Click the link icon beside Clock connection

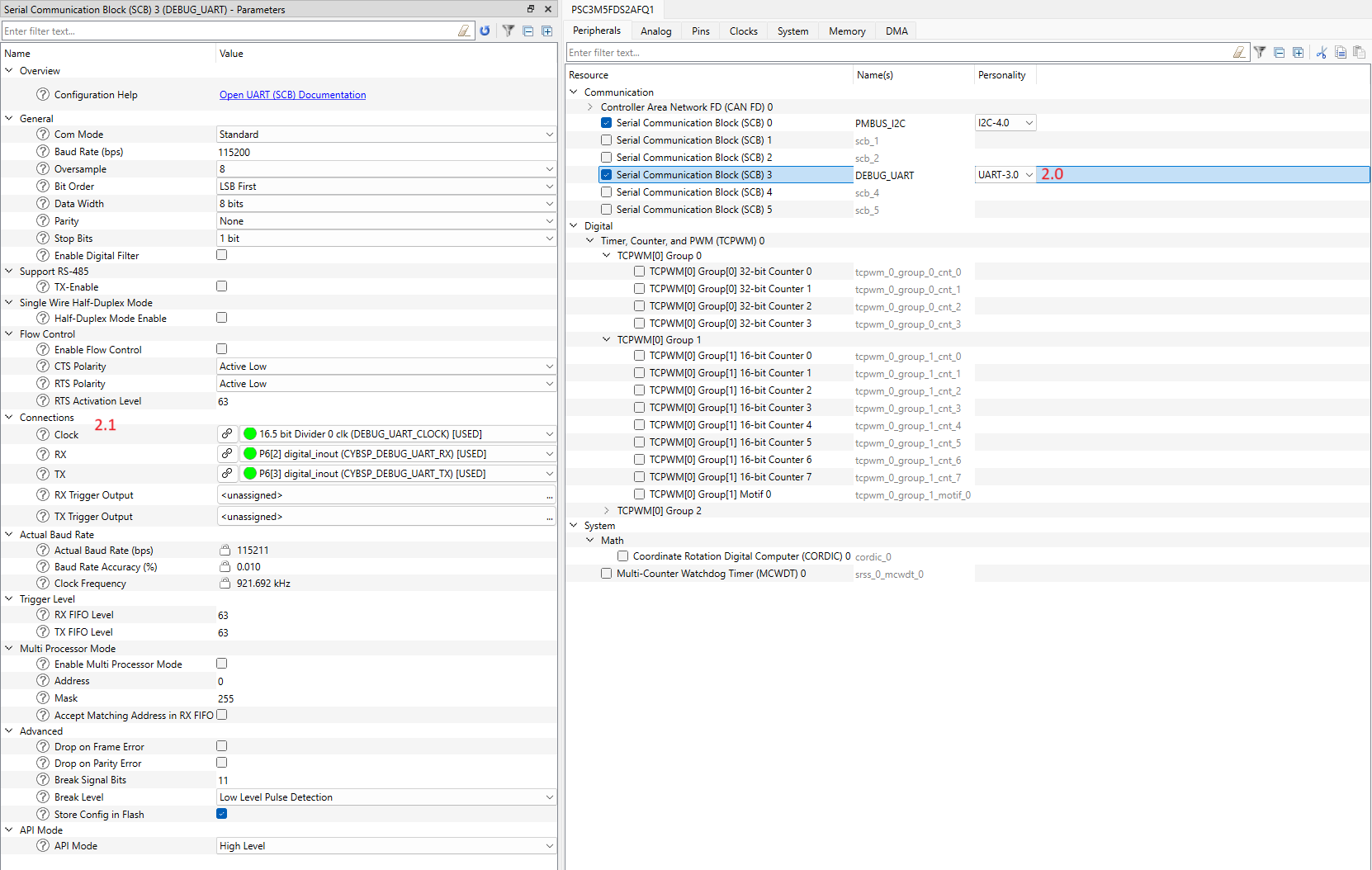point(227,433)
